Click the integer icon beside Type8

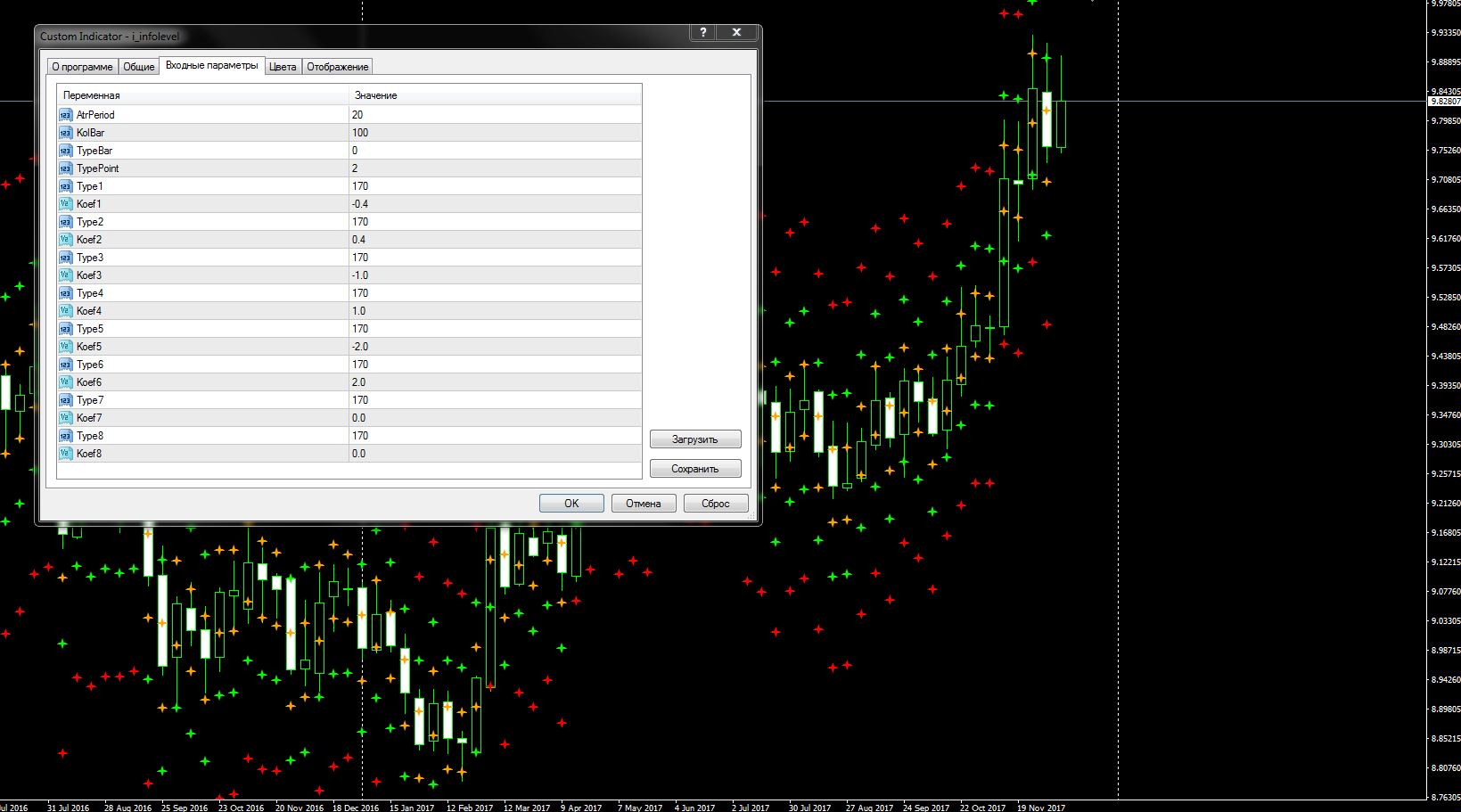(65, 436)
